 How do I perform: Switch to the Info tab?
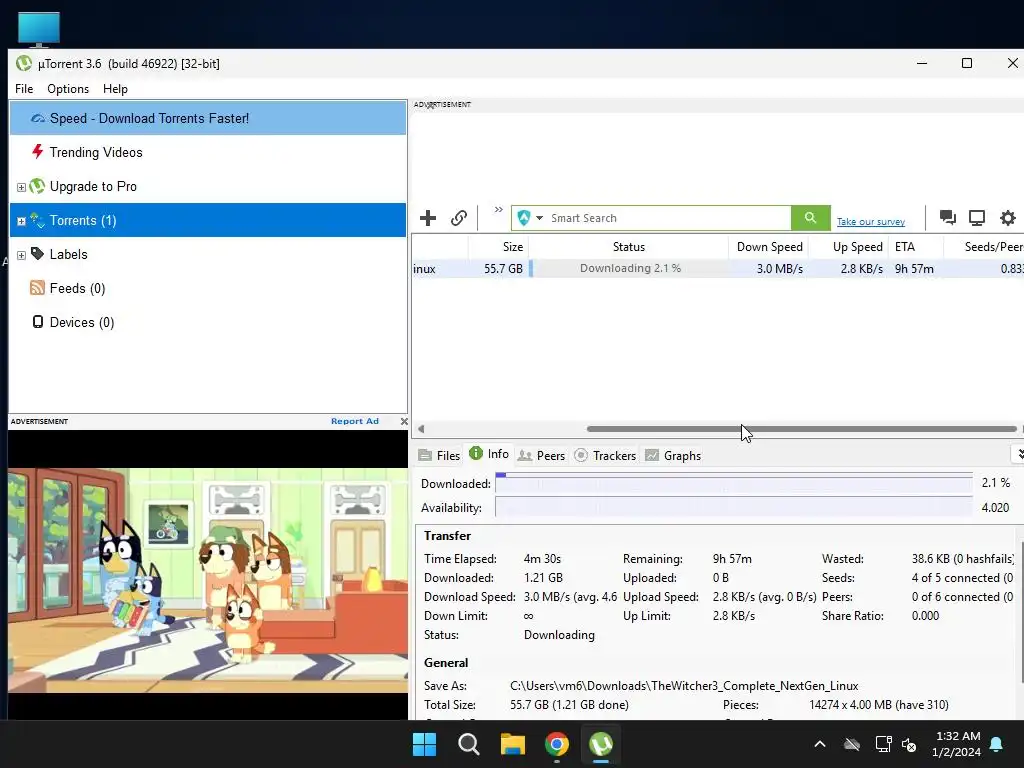[490, 454]
